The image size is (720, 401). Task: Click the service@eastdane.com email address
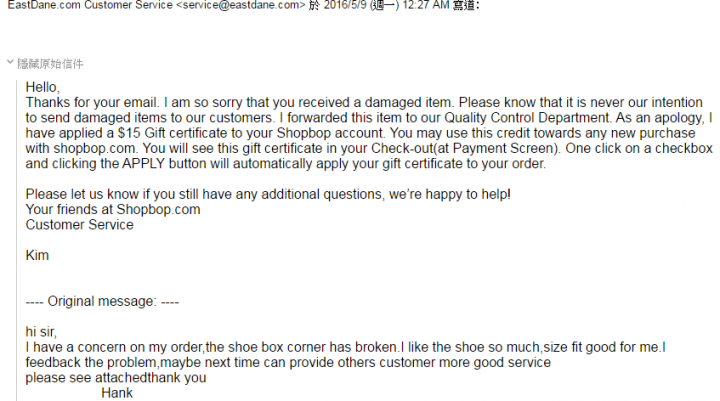241,6
